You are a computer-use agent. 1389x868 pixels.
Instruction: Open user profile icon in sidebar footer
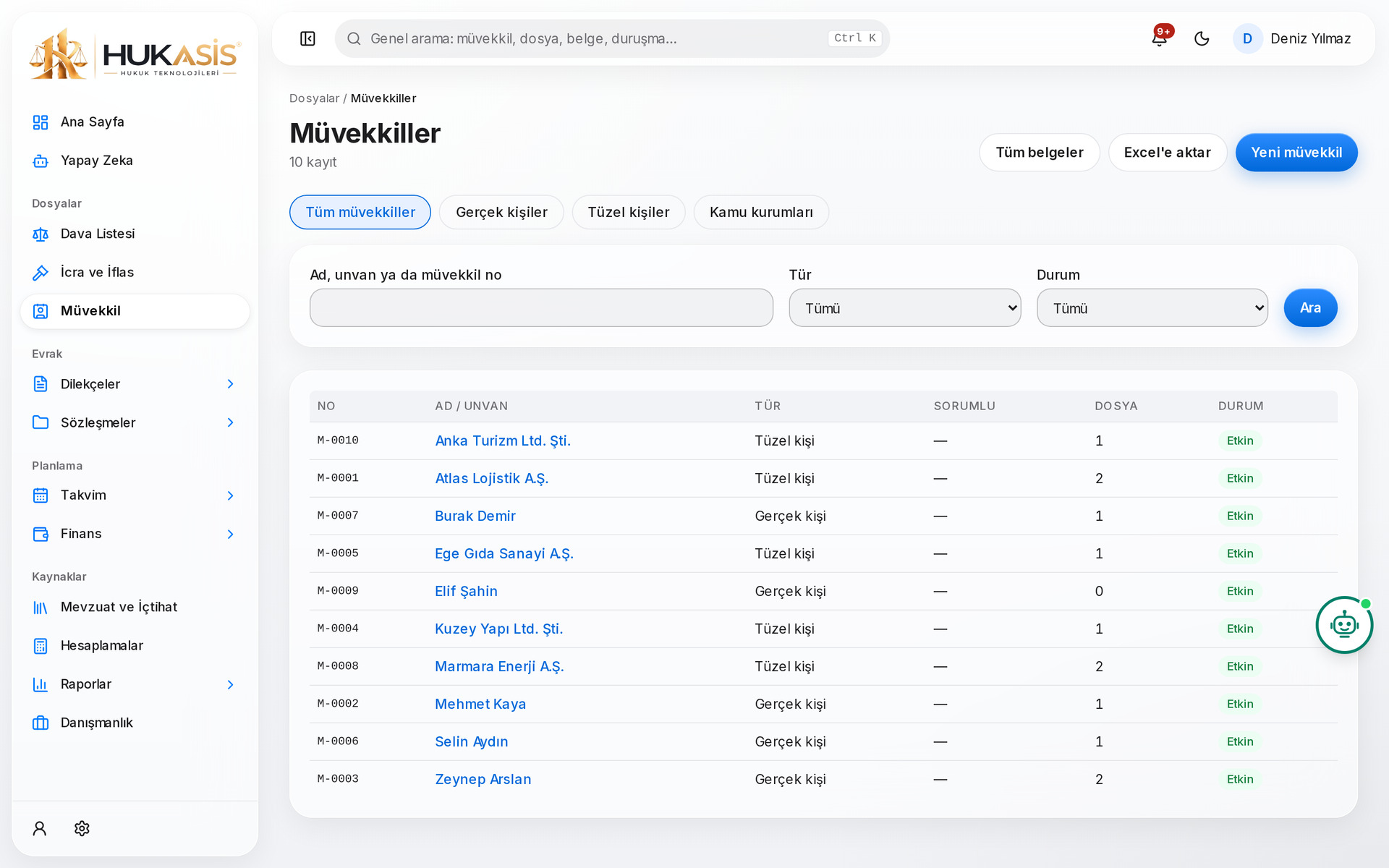[x=40, y=828]
